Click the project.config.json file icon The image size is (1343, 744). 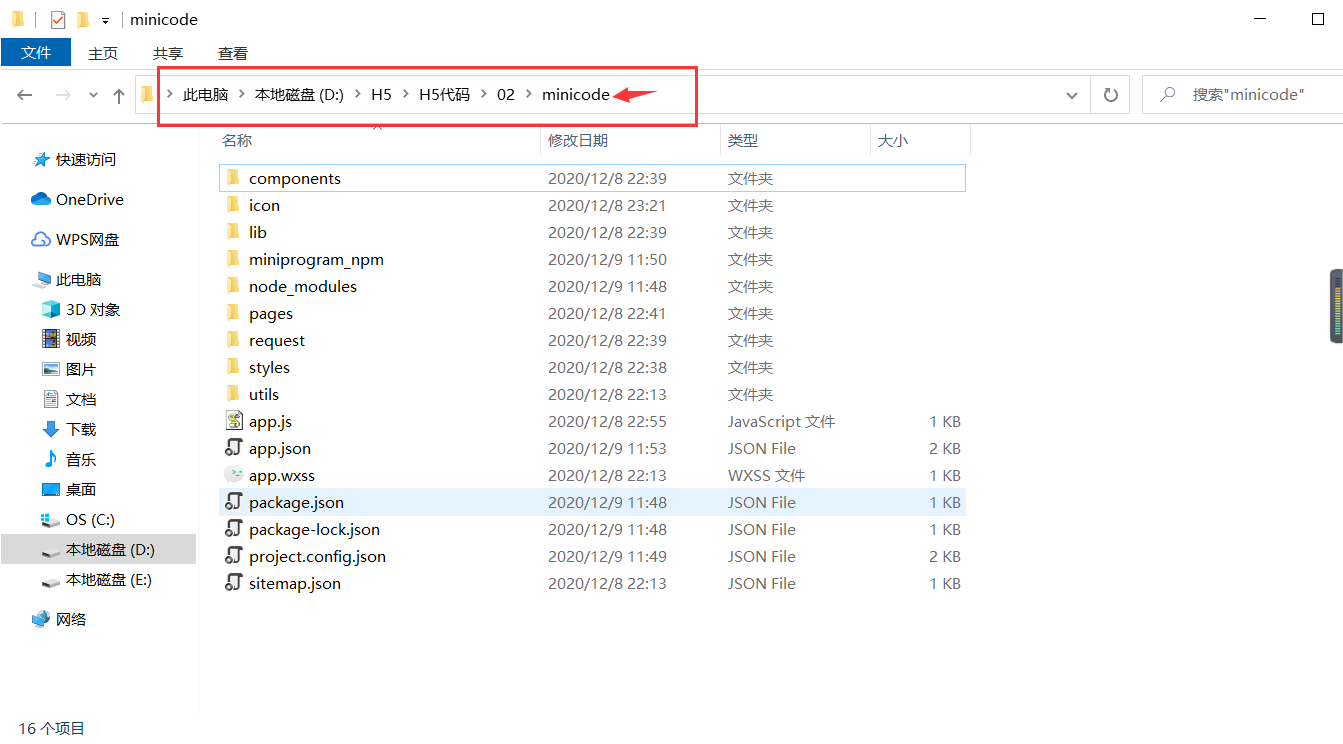[234, 556]
